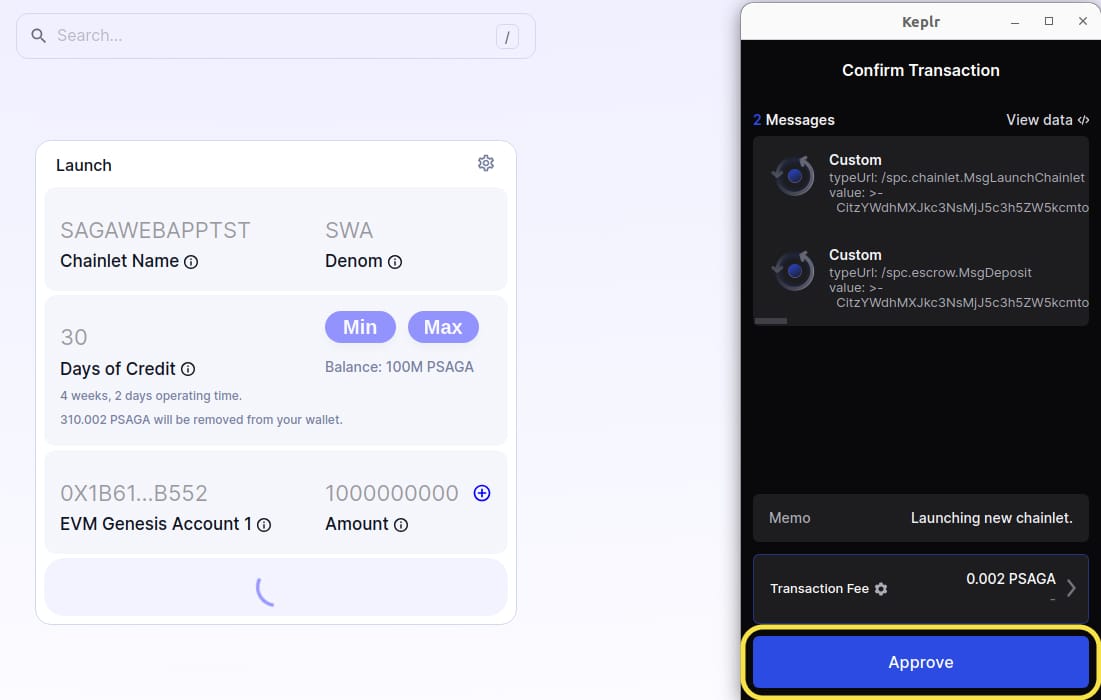Open View data in Keplr
This screenshot has width=1101, height=700.
(1047, 120)
